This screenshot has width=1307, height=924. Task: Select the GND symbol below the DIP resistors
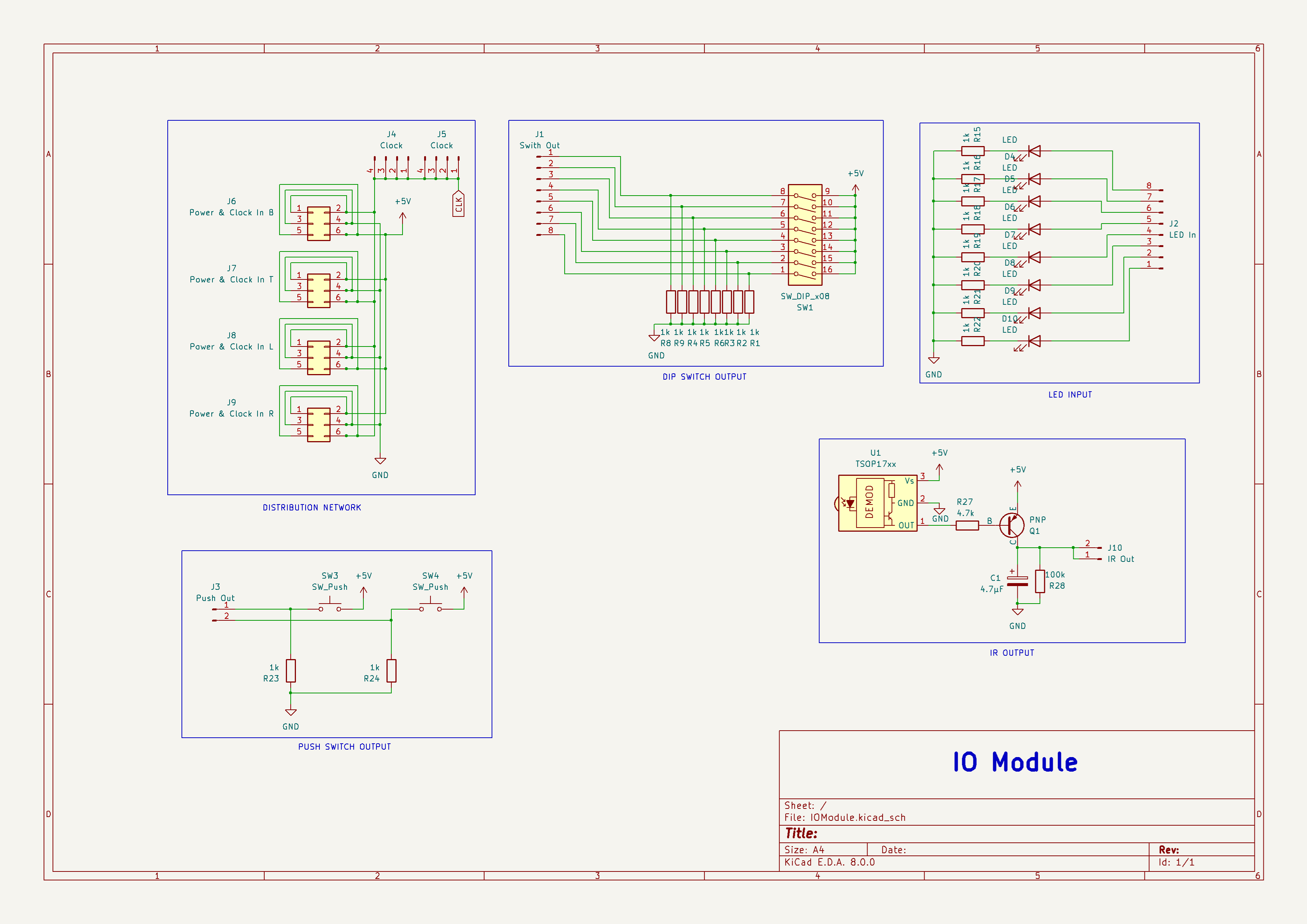[x=654, y=338]
